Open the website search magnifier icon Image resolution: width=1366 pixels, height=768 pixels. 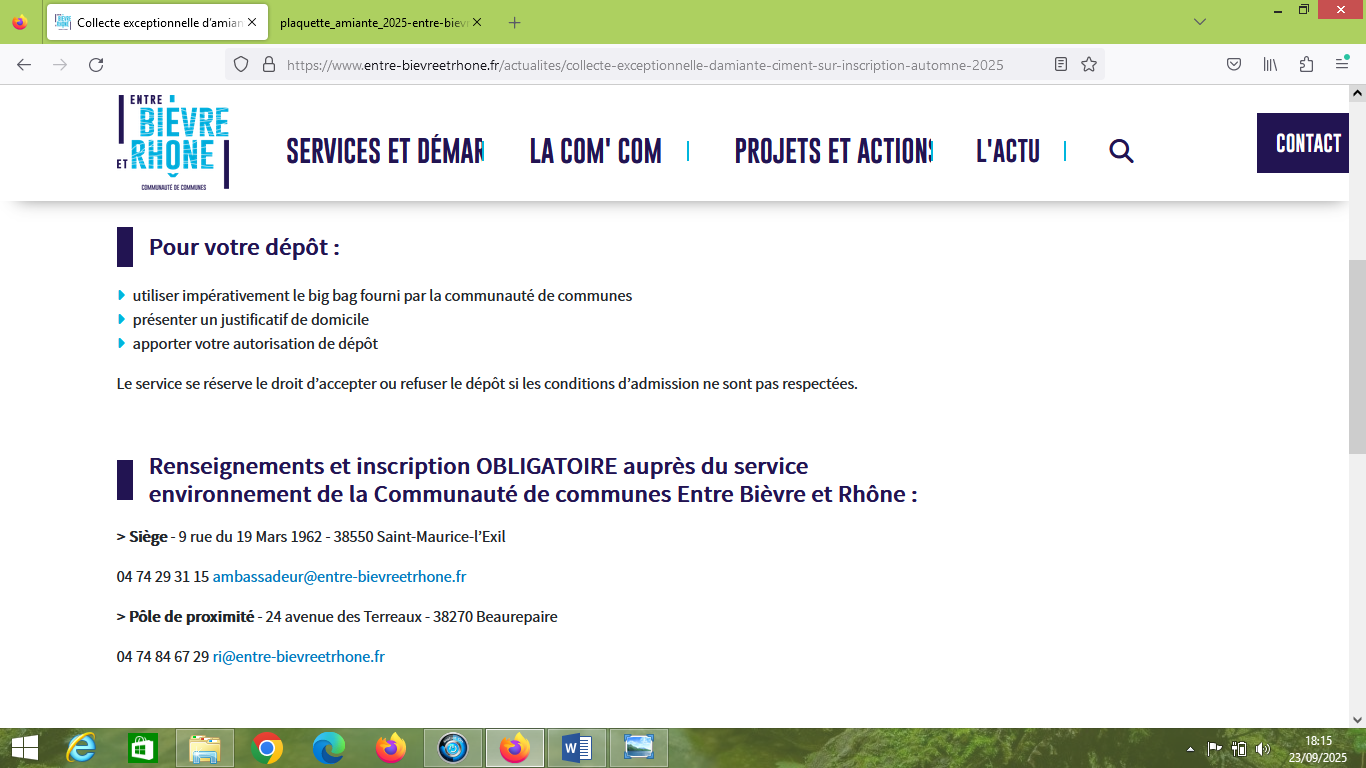[x=1121, y=151]
